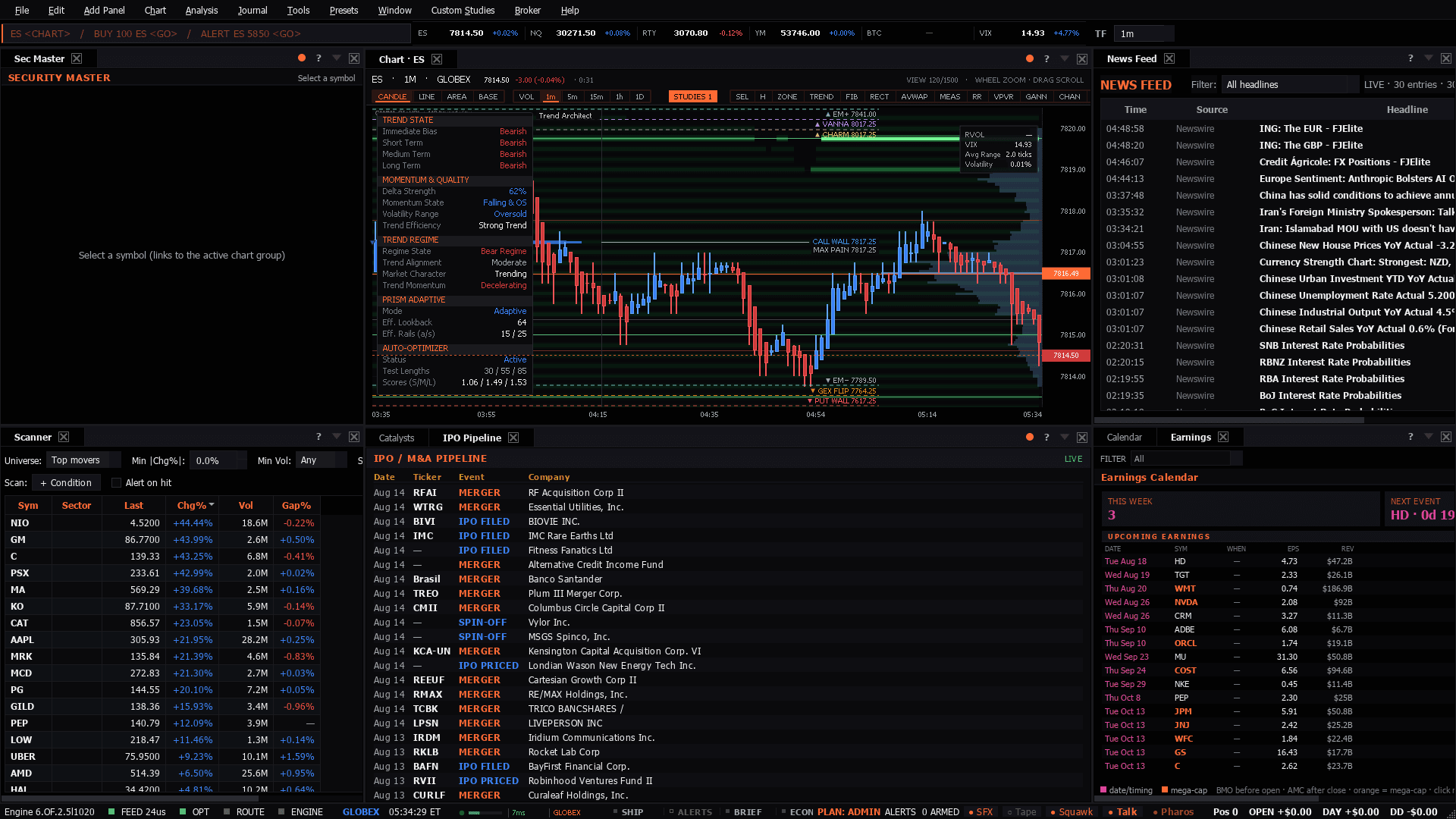
Task: Open help icon in Scanner panel
Action: coord(318,437)
